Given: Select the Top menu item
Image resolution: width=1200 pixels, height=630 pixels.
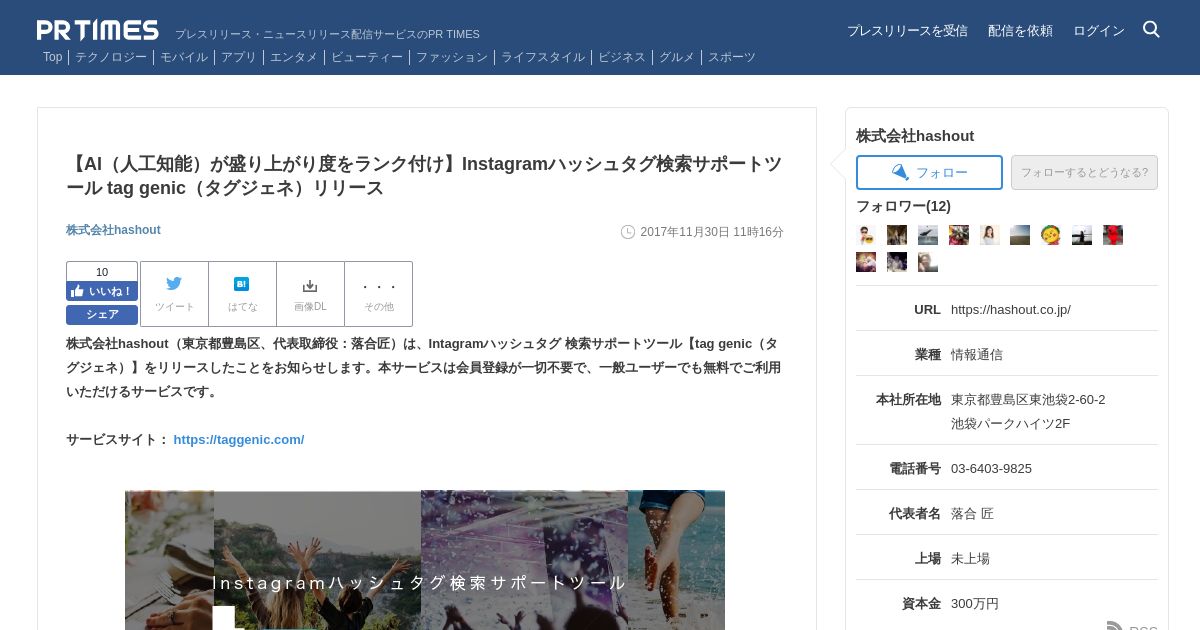Looking at the screenshot, I should pos(52,57).
